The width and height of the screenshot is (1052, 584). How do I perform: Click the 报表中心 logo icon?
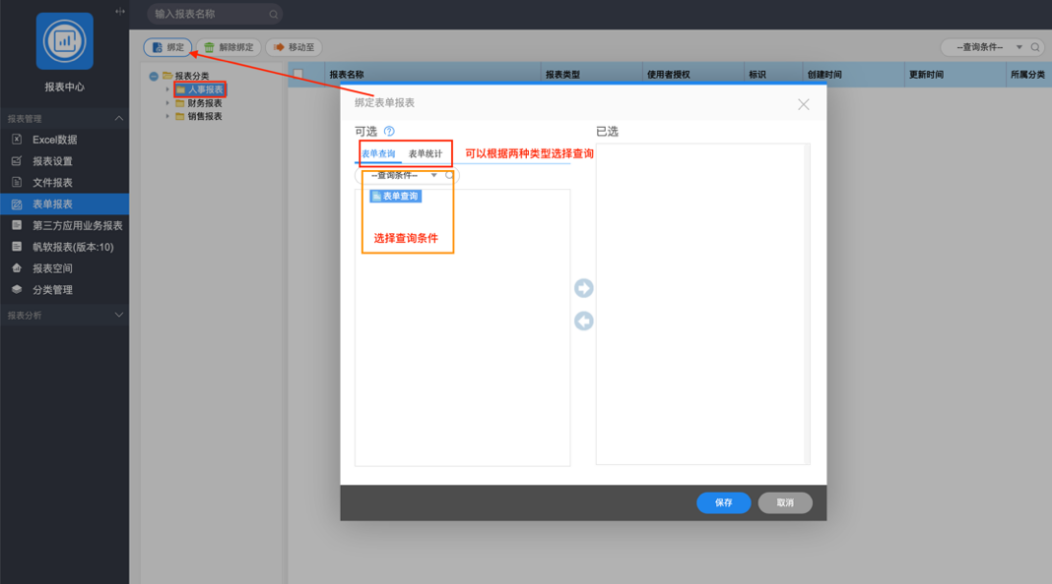(64, 41)
